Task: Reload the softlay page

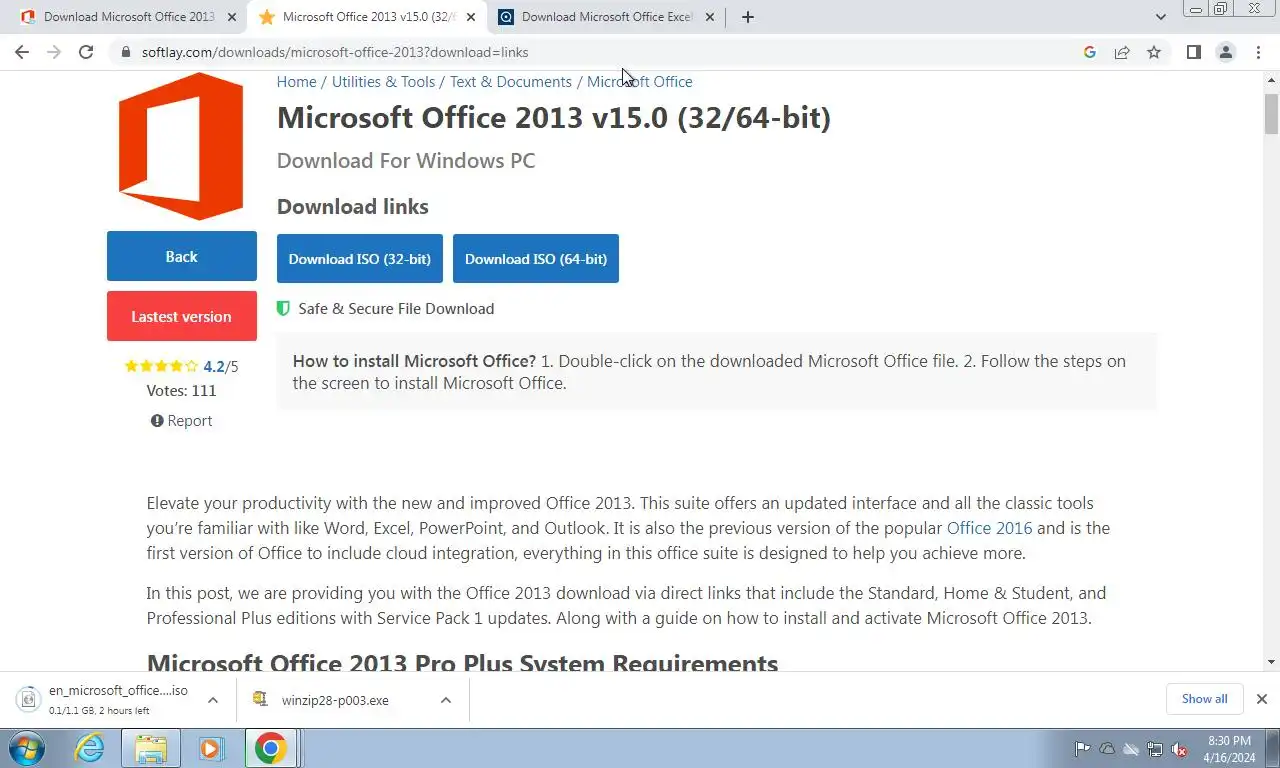Action: 86,52
